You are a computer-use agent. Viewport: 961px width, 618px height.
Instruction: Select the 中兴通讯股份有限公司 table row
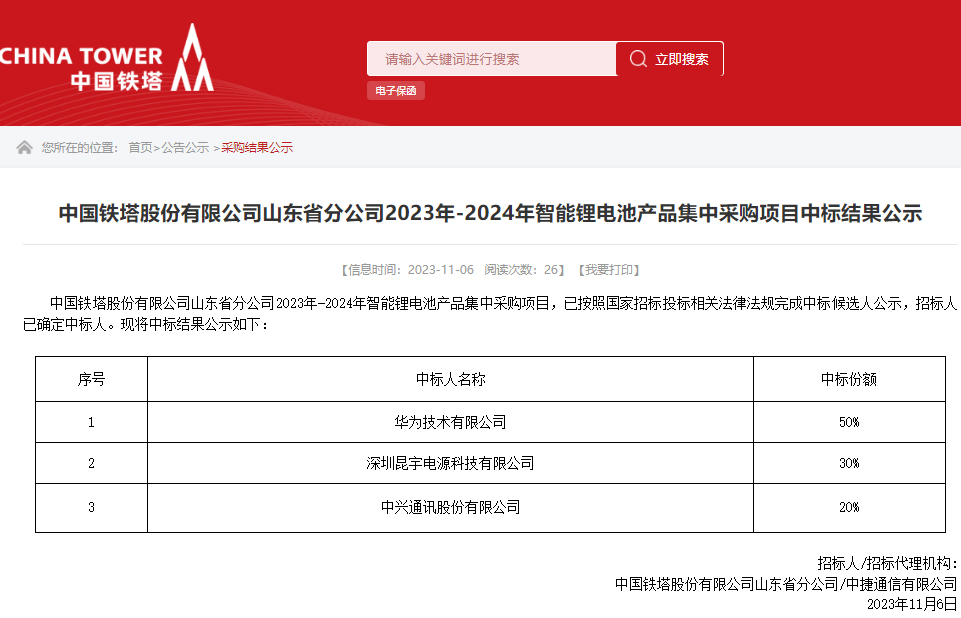(x=450, y=506)
